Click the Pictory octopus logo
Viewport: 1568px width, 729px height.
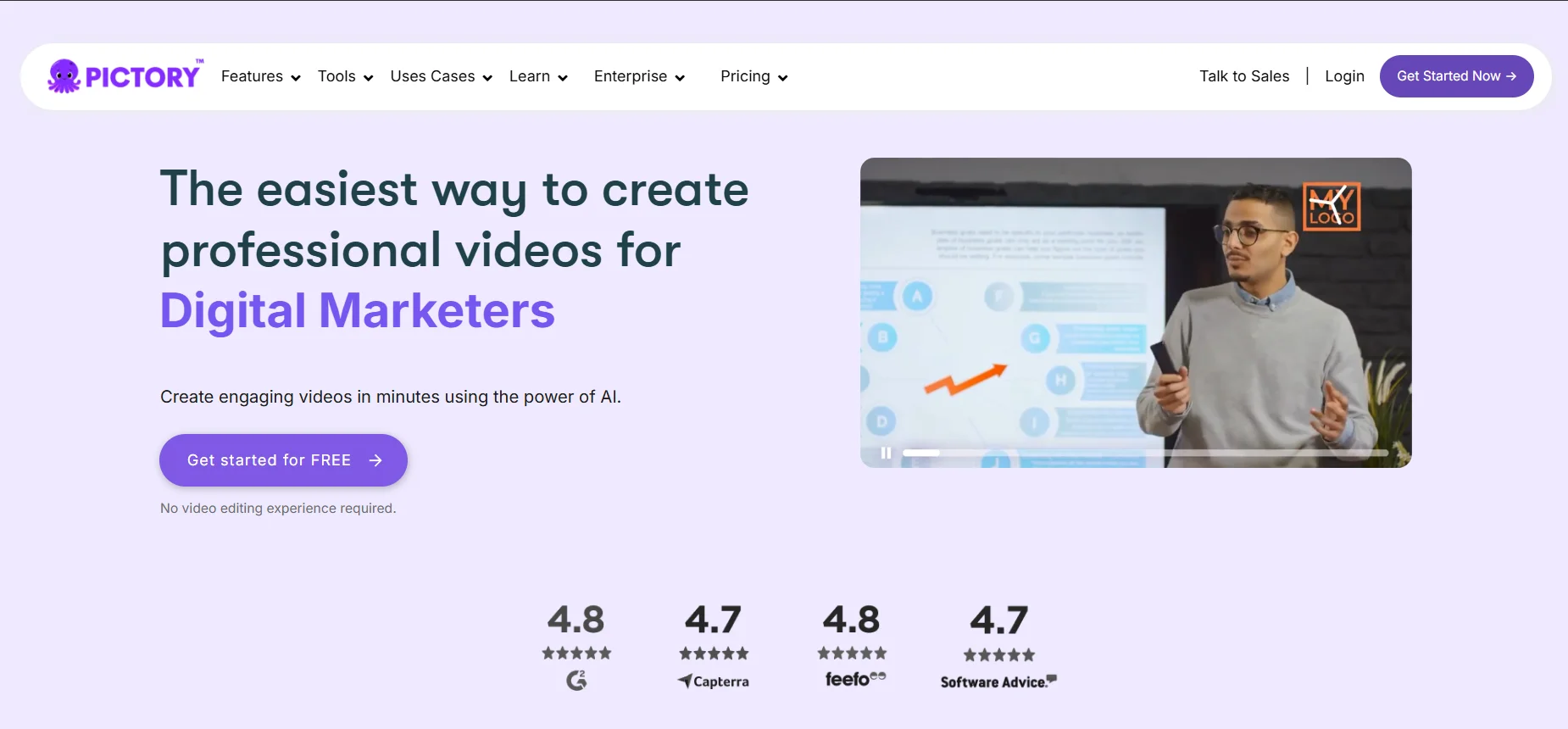(125, 76)
